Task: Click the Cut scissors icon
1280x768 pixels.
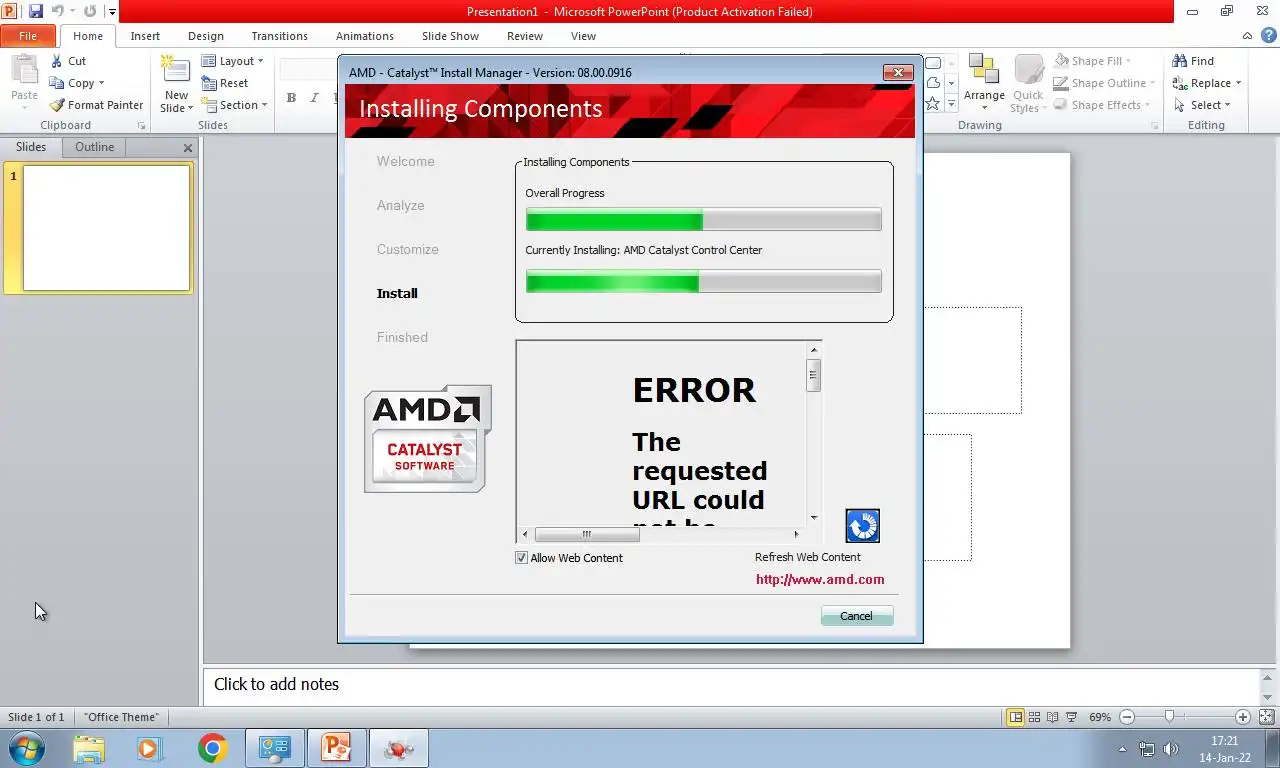Action: click(x=57, y=61)
